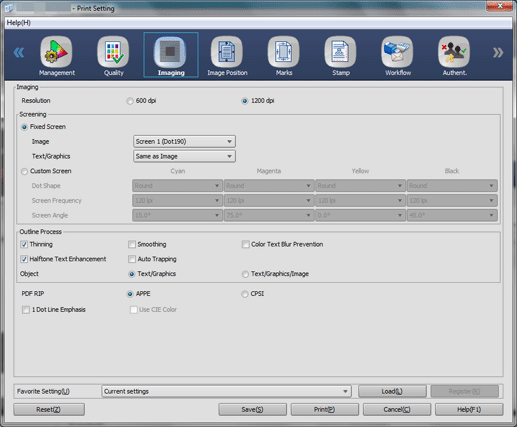Open the Authent. settings icon
The width and height of the screenshot is (517, 427).
point(454,52)
